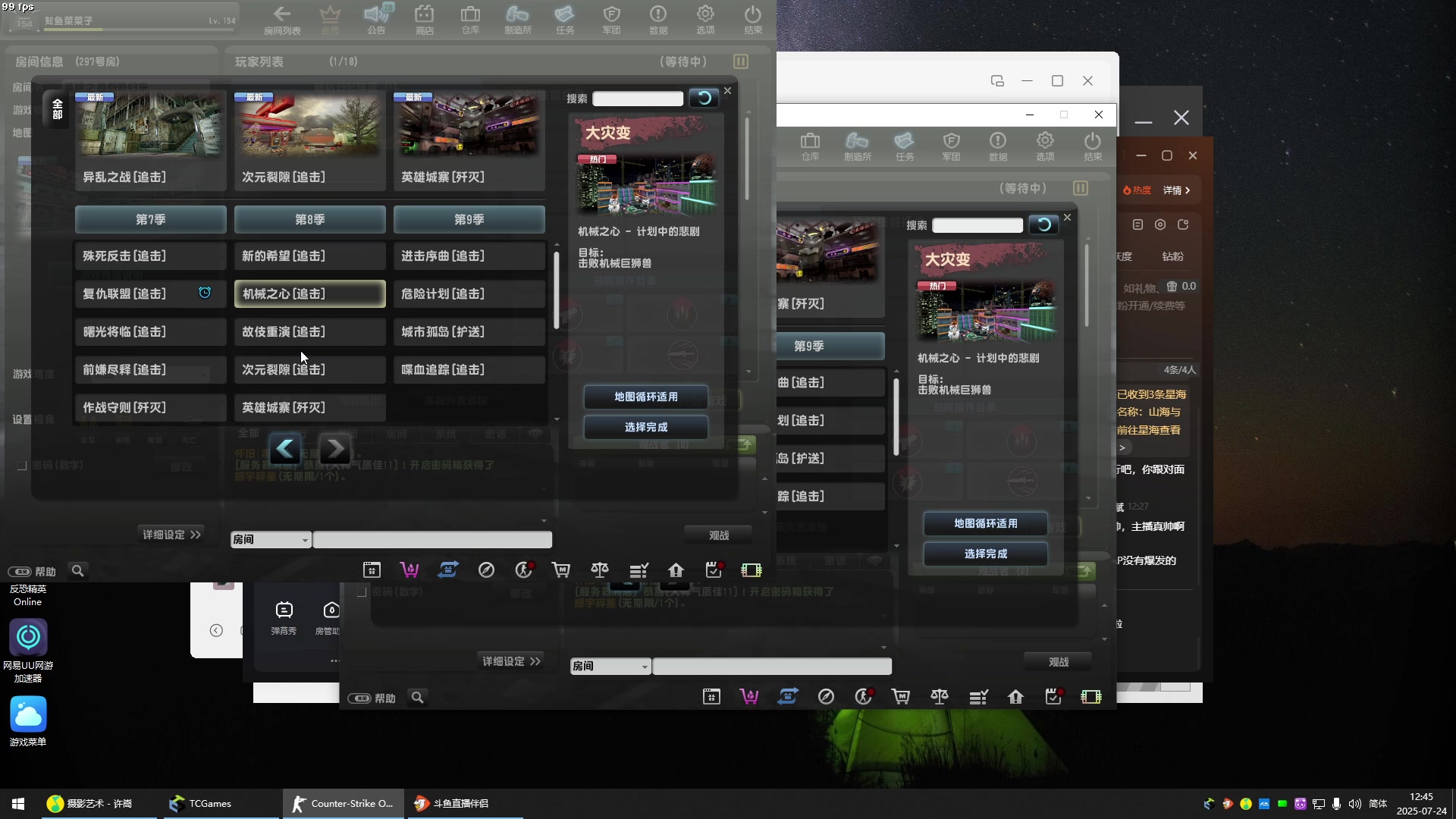Open Counter-Strike Online taskbar button
Screen dimensions: 1456x819
343,803
